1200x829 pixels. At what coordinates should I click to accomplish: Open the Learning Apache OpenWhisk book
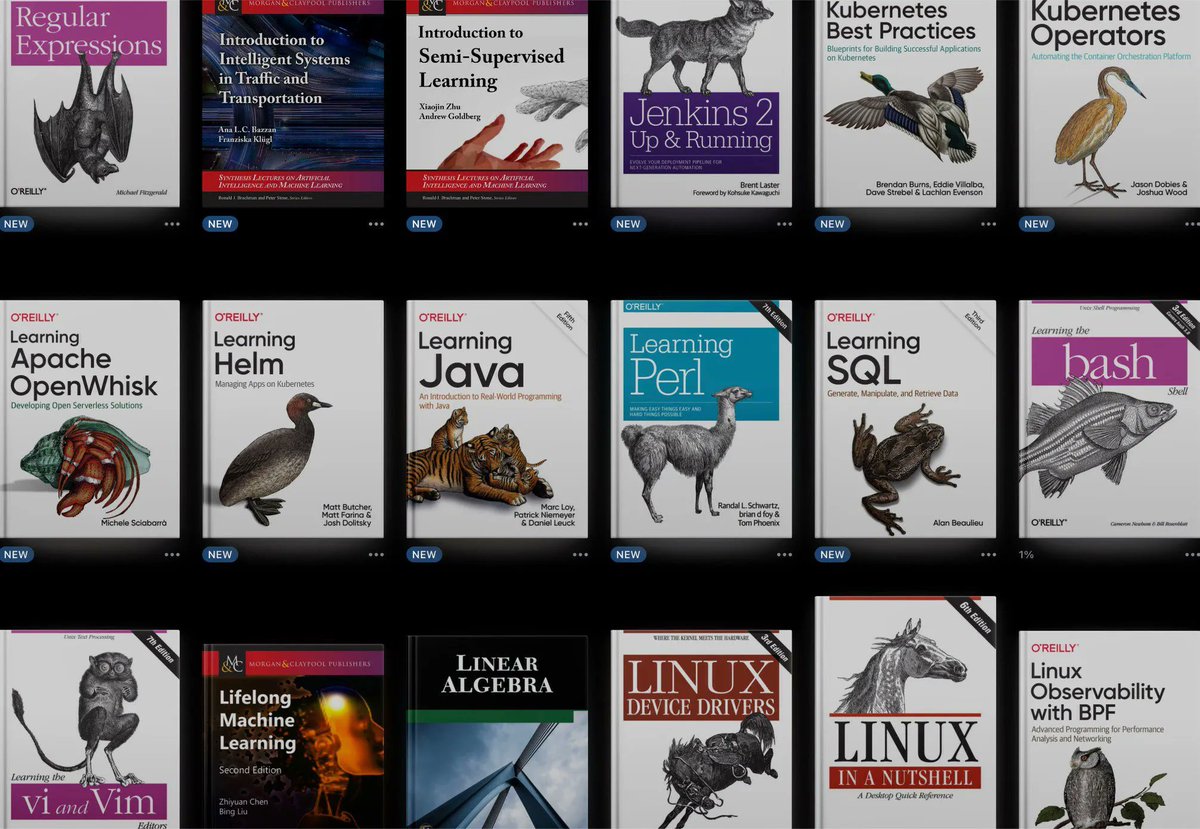tap(90, 419)
